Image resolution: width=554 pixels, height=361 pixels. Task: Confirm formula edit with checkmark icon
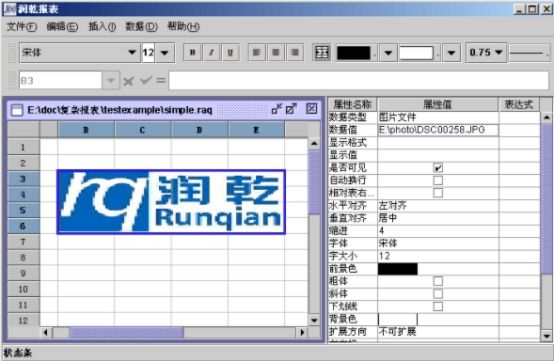click(146, 81)
